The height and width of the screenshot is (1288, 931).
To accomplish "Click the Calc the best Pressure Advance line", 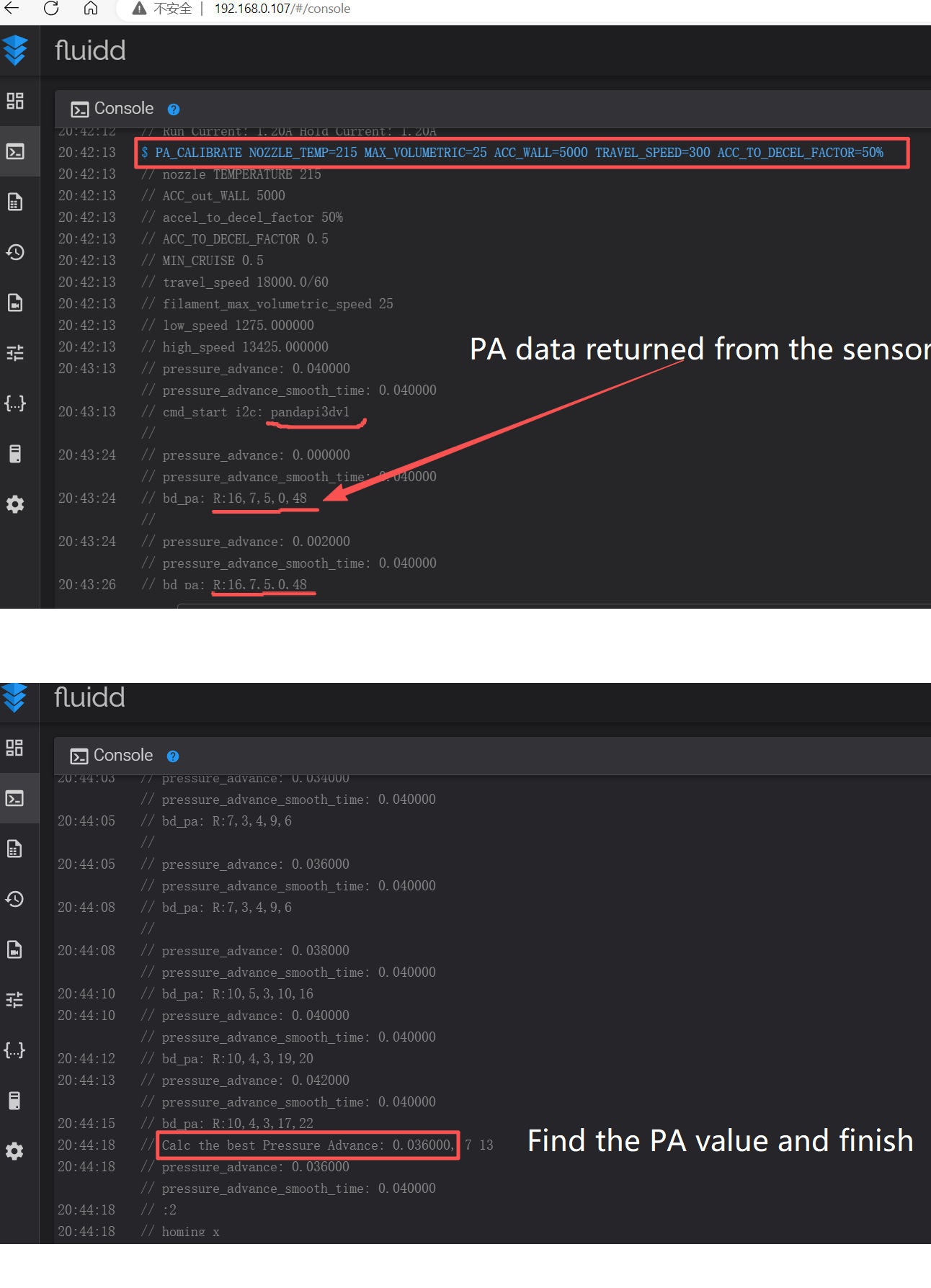I will tap(308, 1145).
